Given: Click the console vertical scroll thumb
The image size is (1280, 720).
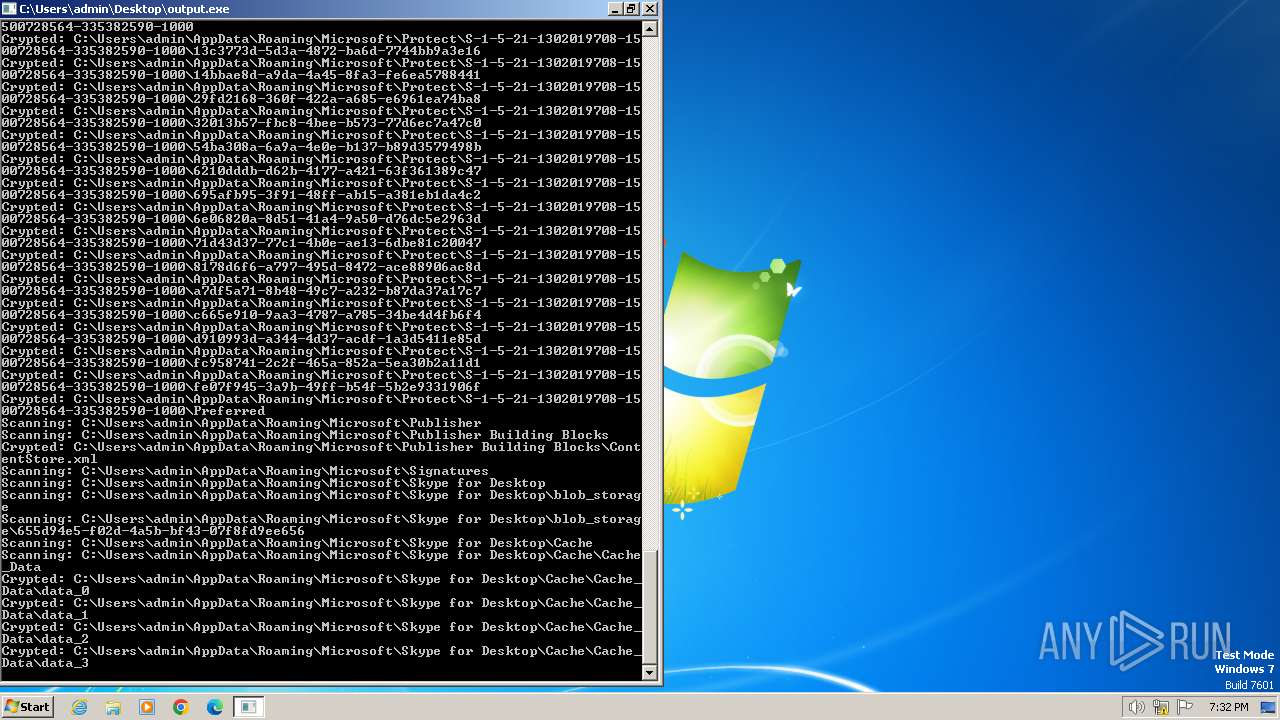Looking at the screenshot, I should pos(650,606).
